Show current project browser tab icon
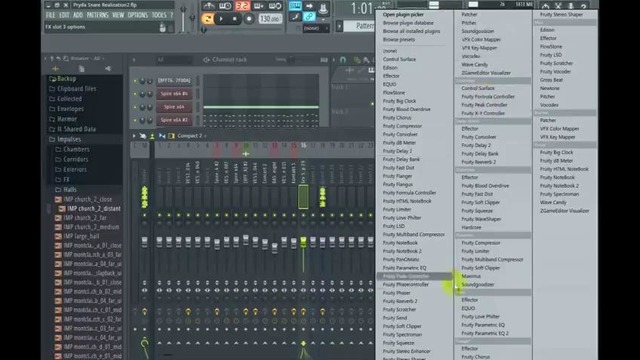Image resolution: width=640 pixels, height=360 pixels. (x=82, y=69)
